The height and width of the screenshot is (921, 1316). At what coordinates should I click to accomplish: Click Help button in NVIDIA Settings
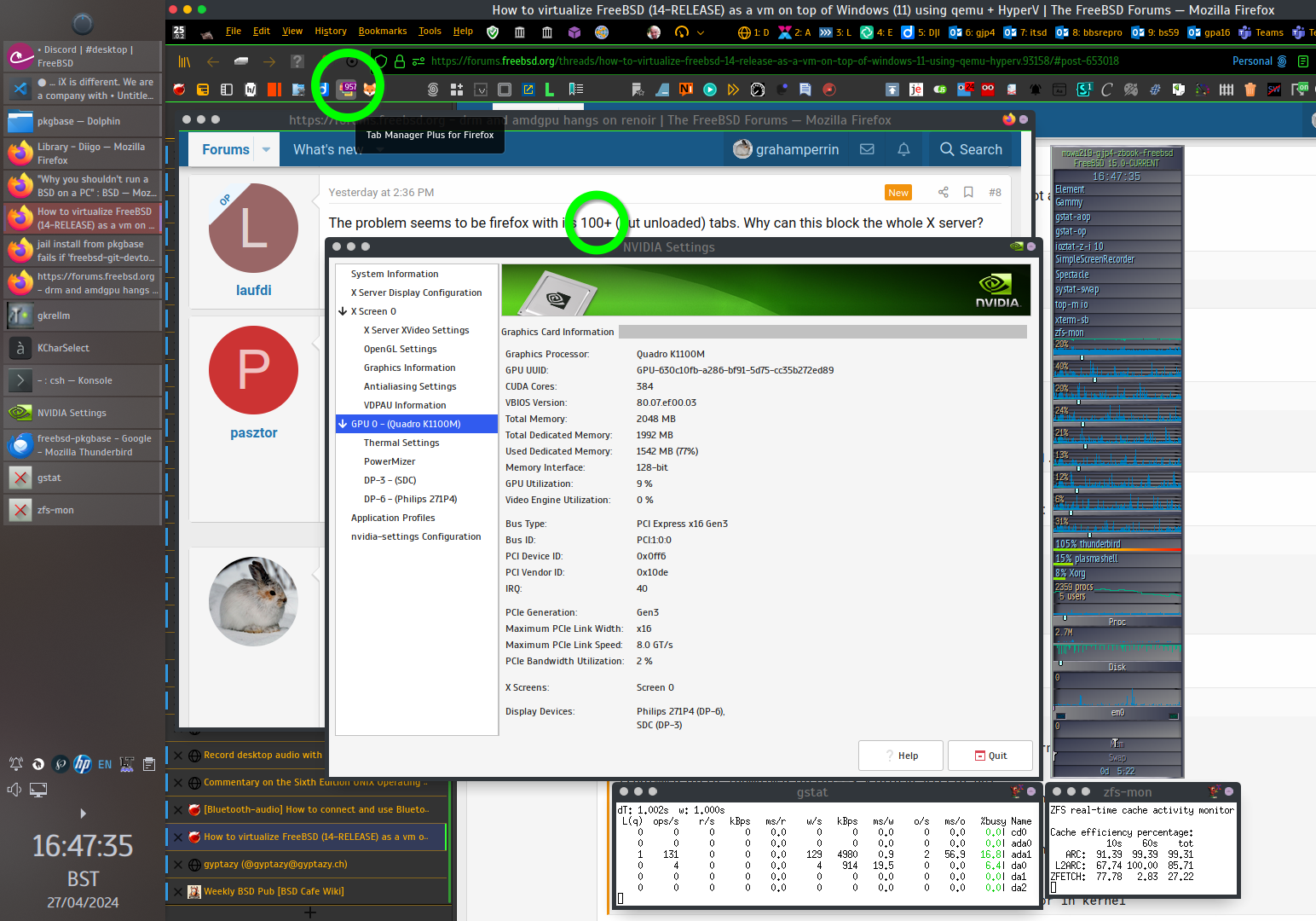(900, 756)
